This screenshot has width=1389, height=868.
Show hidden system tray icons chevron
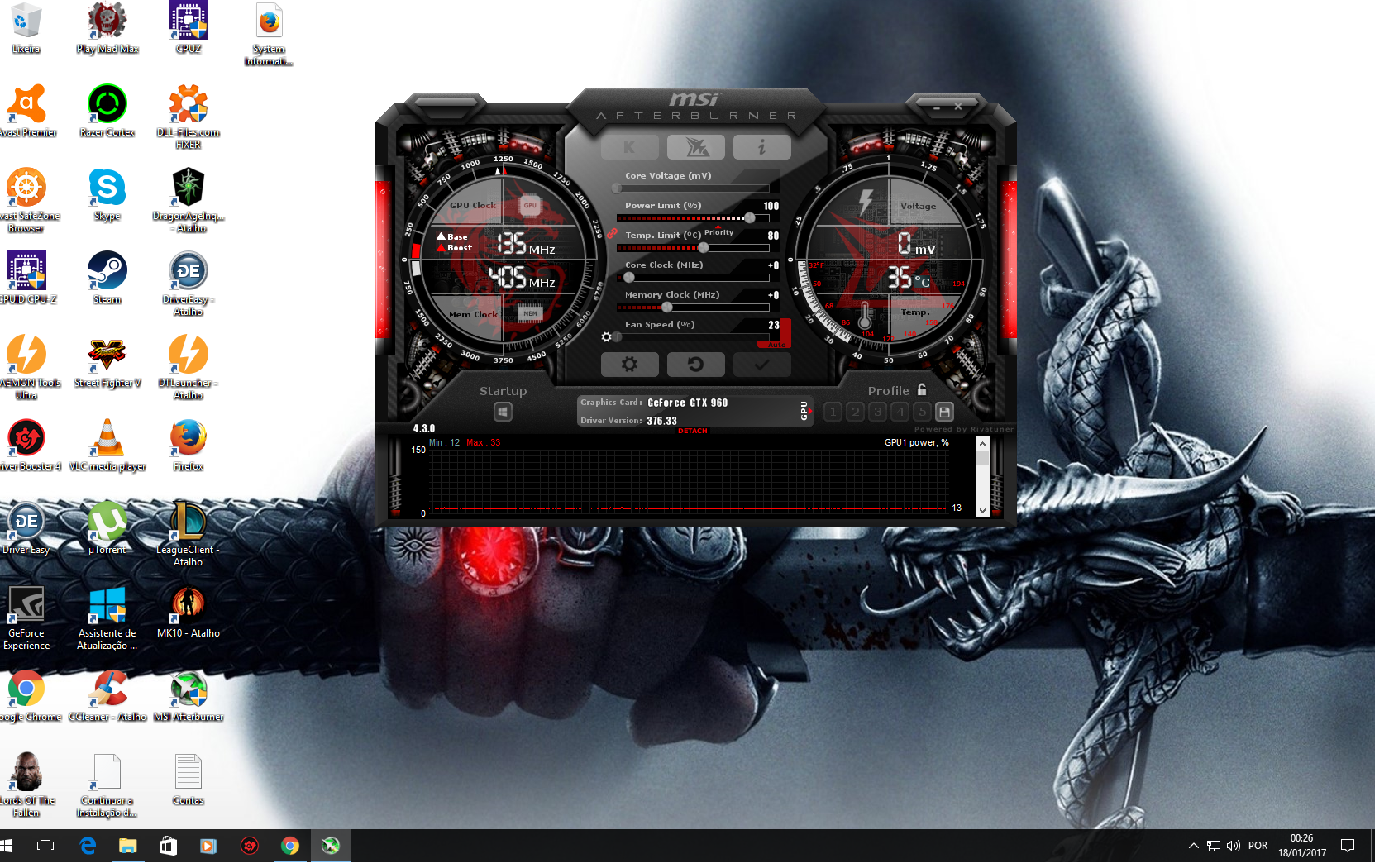1193,845
